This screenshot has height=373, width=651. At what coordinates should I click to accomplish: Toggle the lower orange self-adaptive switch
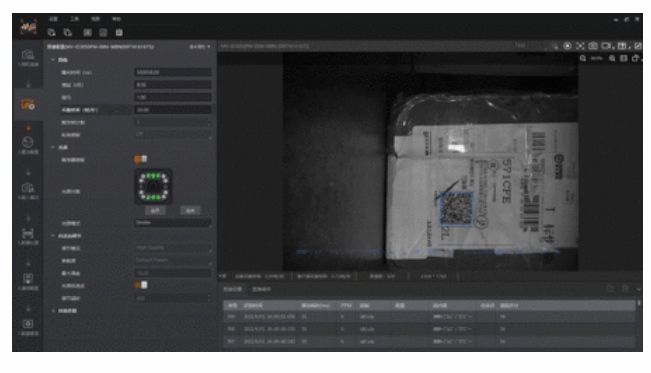(140, 285)
